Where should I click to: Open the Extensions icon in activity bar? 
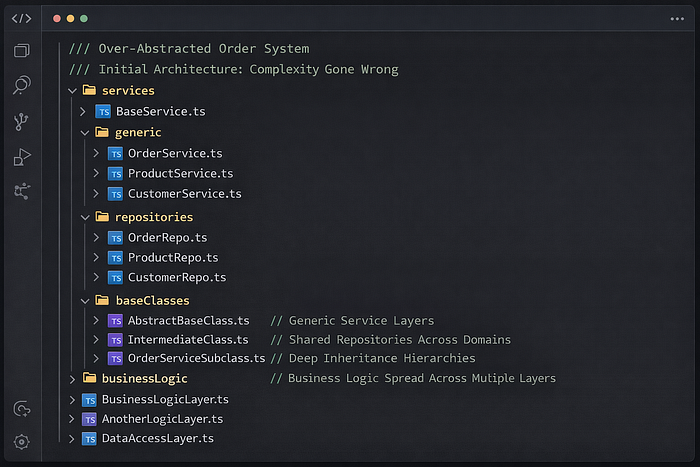(x=22, y=191)
